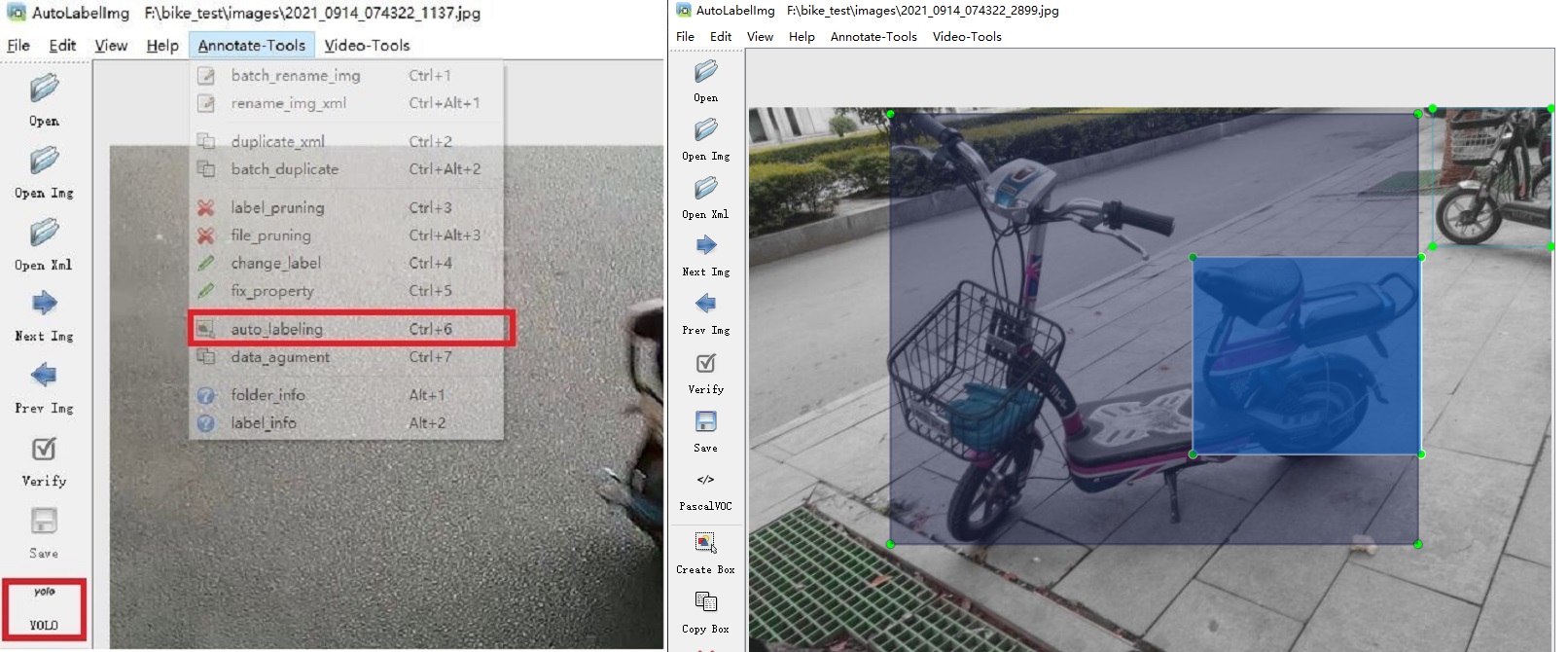Image resolution: width=1568 pixels, height=652 pixels.
Task: Choose duplicate_xml menu entry
Action: coord(347,141)
